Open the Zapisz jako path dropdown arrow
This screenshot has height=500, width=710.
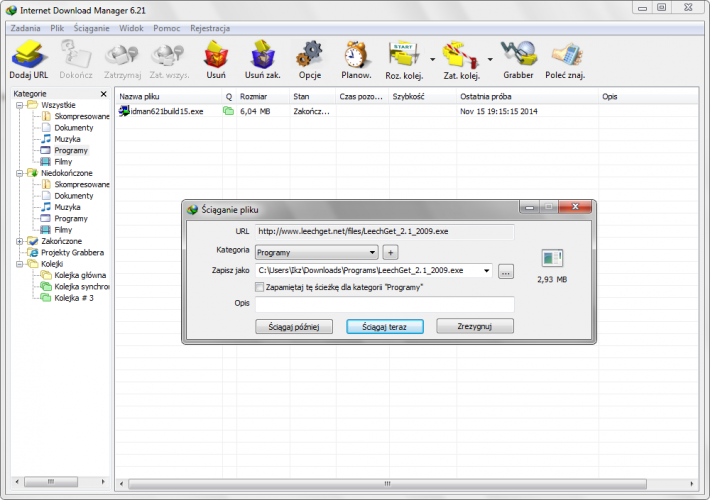(486, 271)
